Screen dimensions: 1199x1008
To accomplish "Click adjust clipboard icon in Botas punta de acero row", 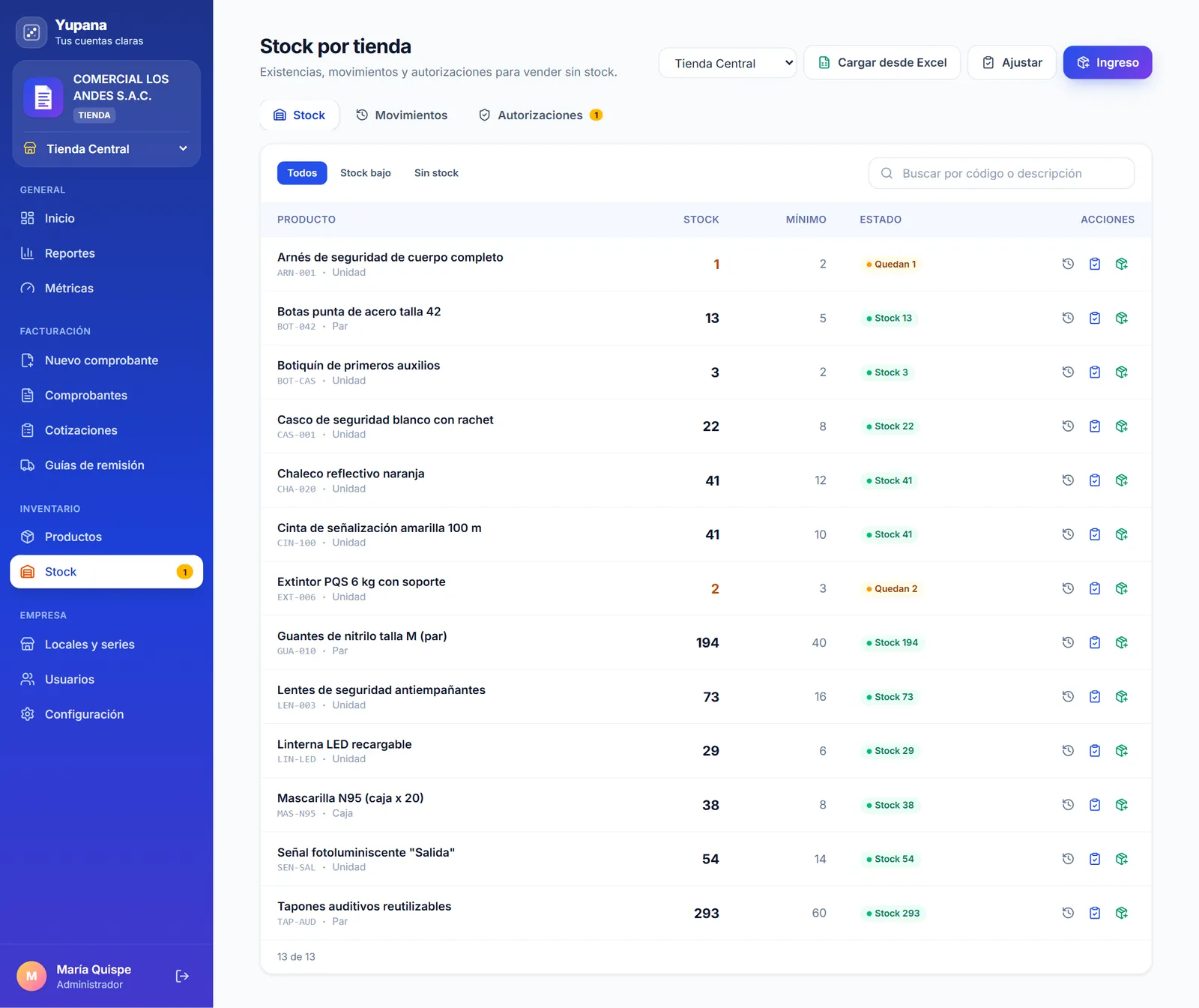I will [x=1095, y=318].
